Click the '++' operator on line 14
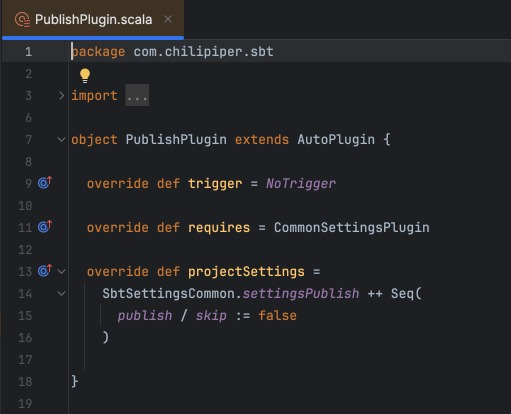The width and height of the screenshot is (511, 414). pos(375,294)
